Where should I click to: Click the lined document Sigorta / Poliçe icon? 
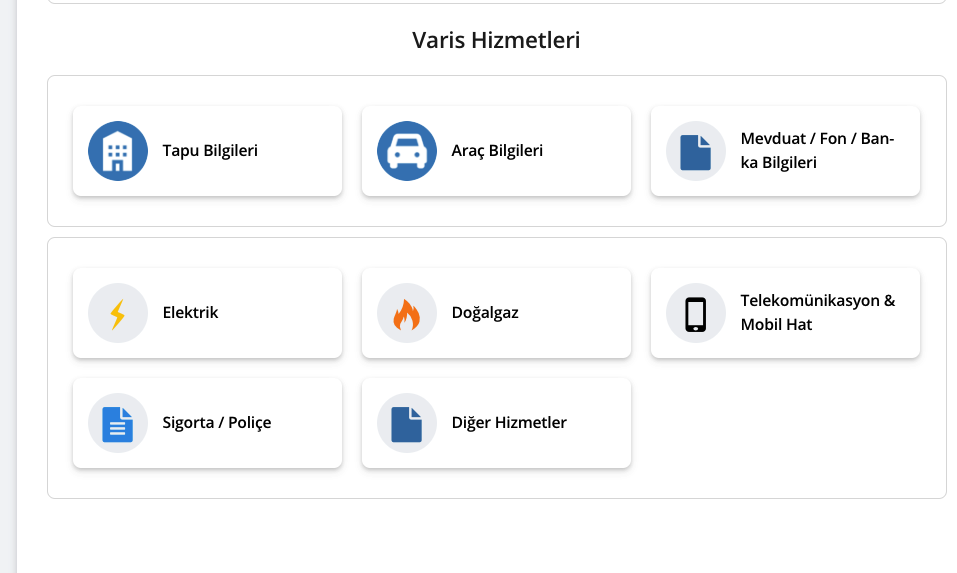click(118, 423)
